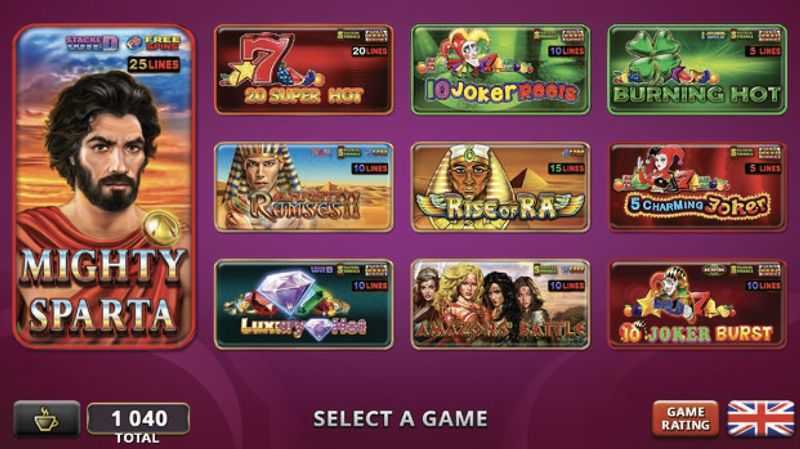Open the Luxury Hot diamond game

point(304,305)
